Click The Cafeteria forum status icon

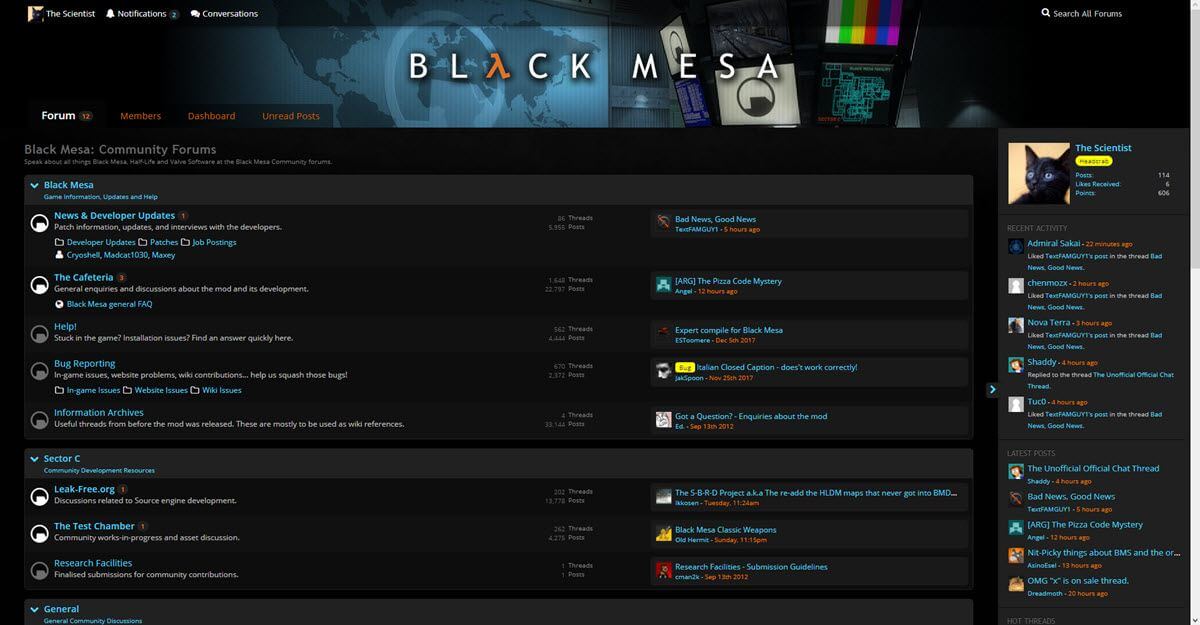click(x=39, y=285)
